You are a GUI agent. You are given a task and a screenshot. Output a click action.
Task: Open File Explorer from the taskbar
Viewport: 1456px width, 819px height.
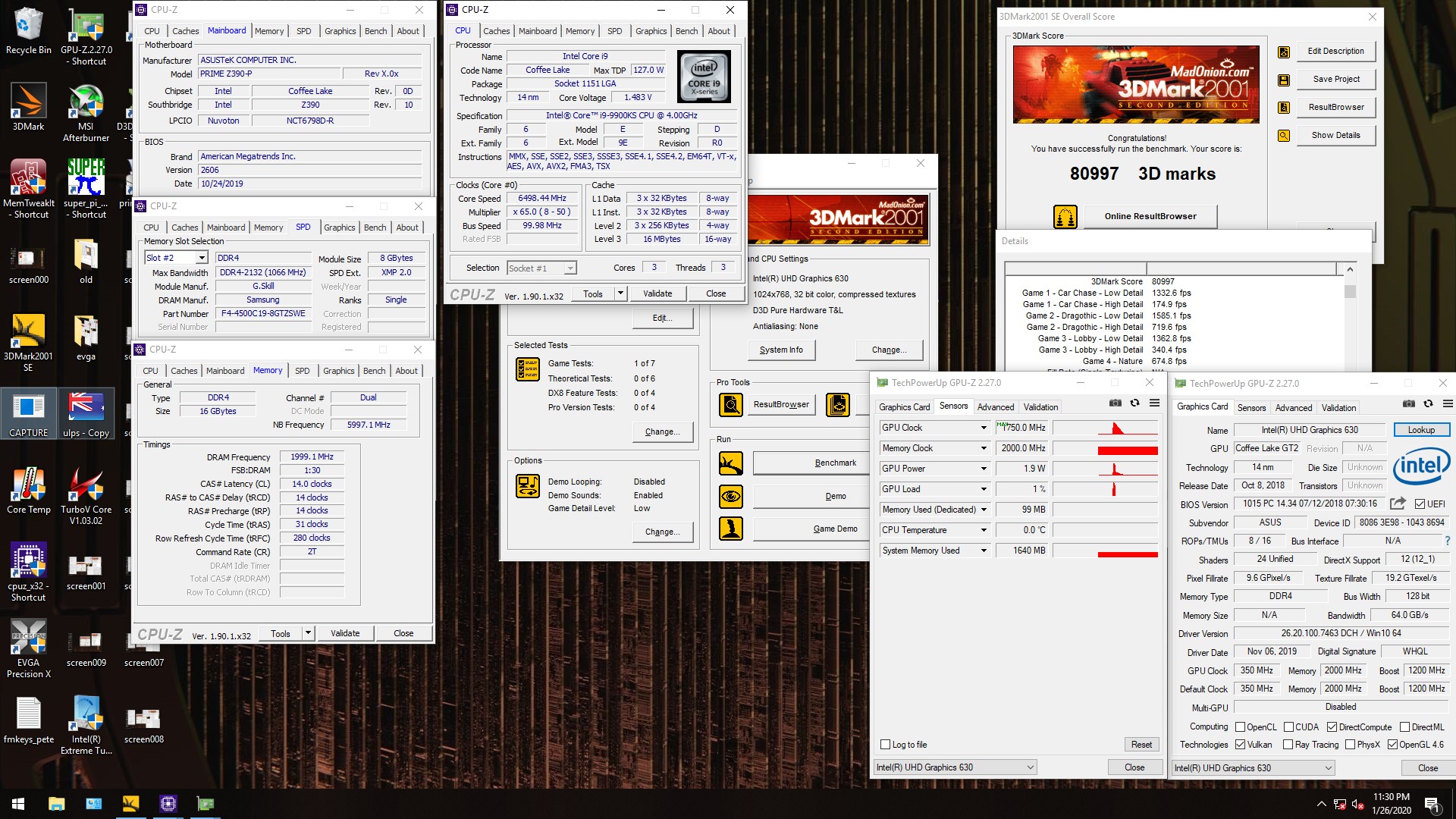pos(56,804)
